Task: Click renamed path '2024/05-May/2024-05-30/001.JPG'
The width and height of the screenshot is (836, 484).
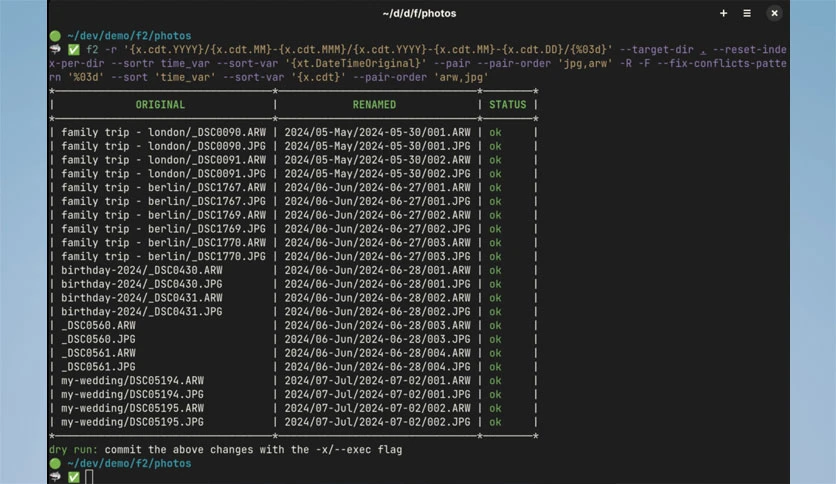Action: tap(377, 146)
